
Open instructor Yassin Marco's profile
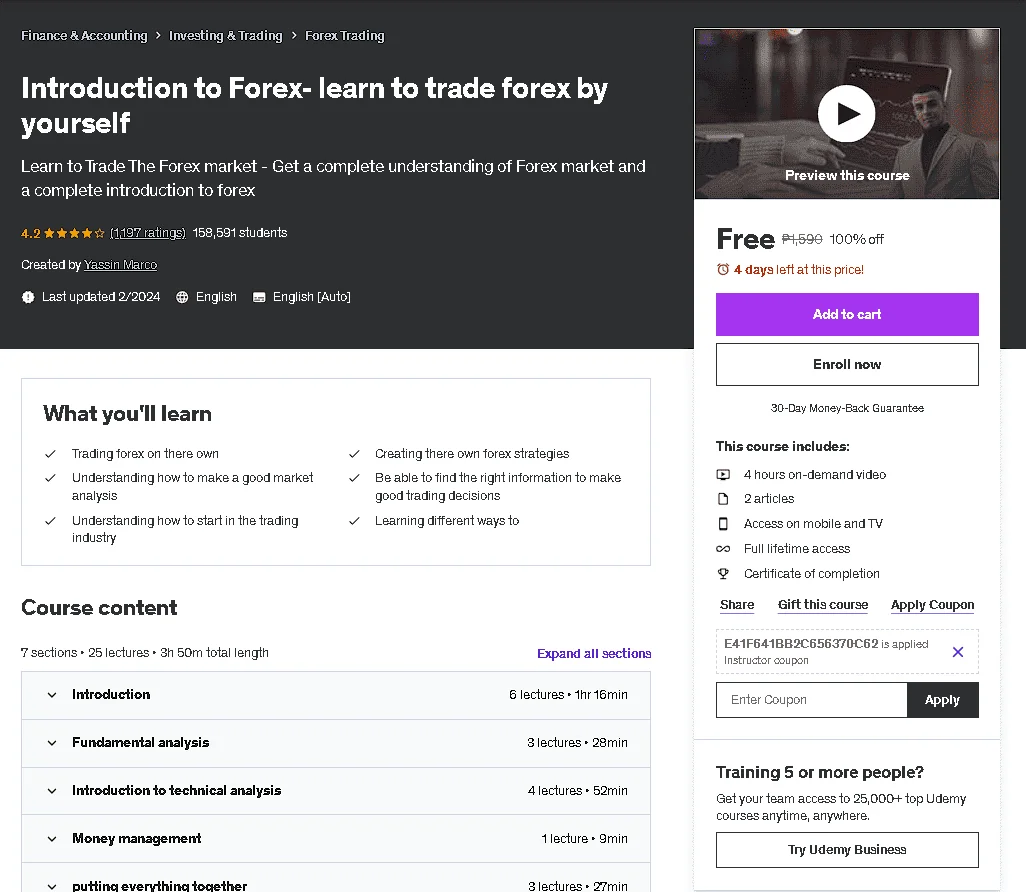click(x=120, y=264)
